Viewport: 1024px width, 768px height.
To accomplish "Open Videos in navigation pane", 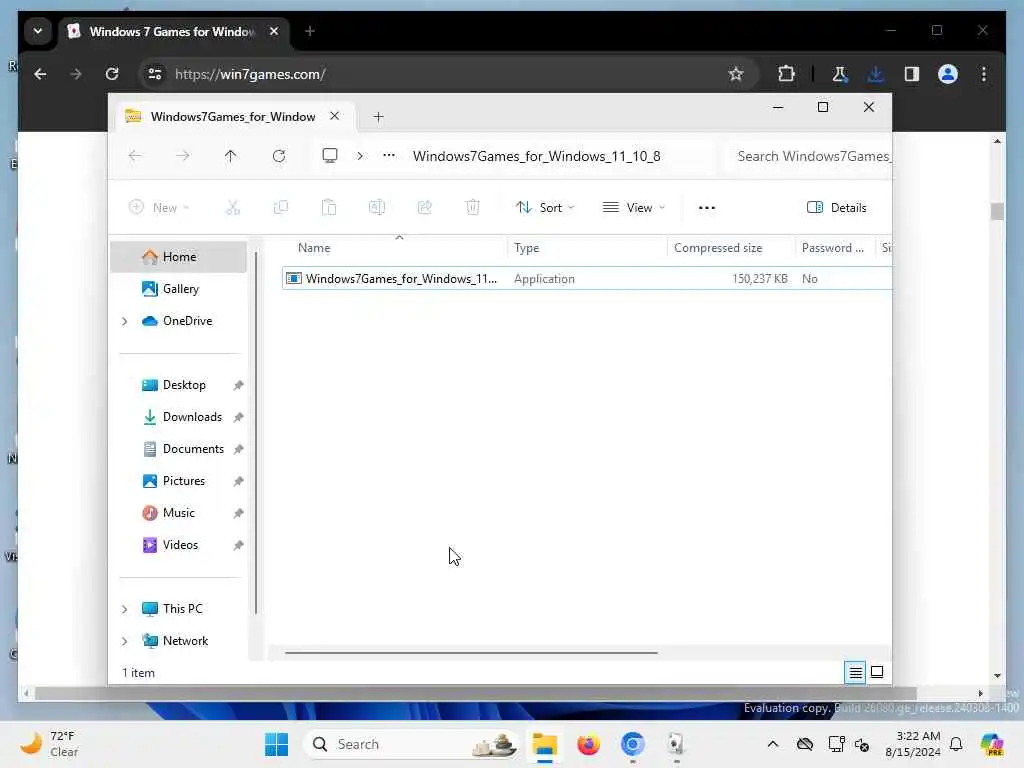I will pos(180,545).
